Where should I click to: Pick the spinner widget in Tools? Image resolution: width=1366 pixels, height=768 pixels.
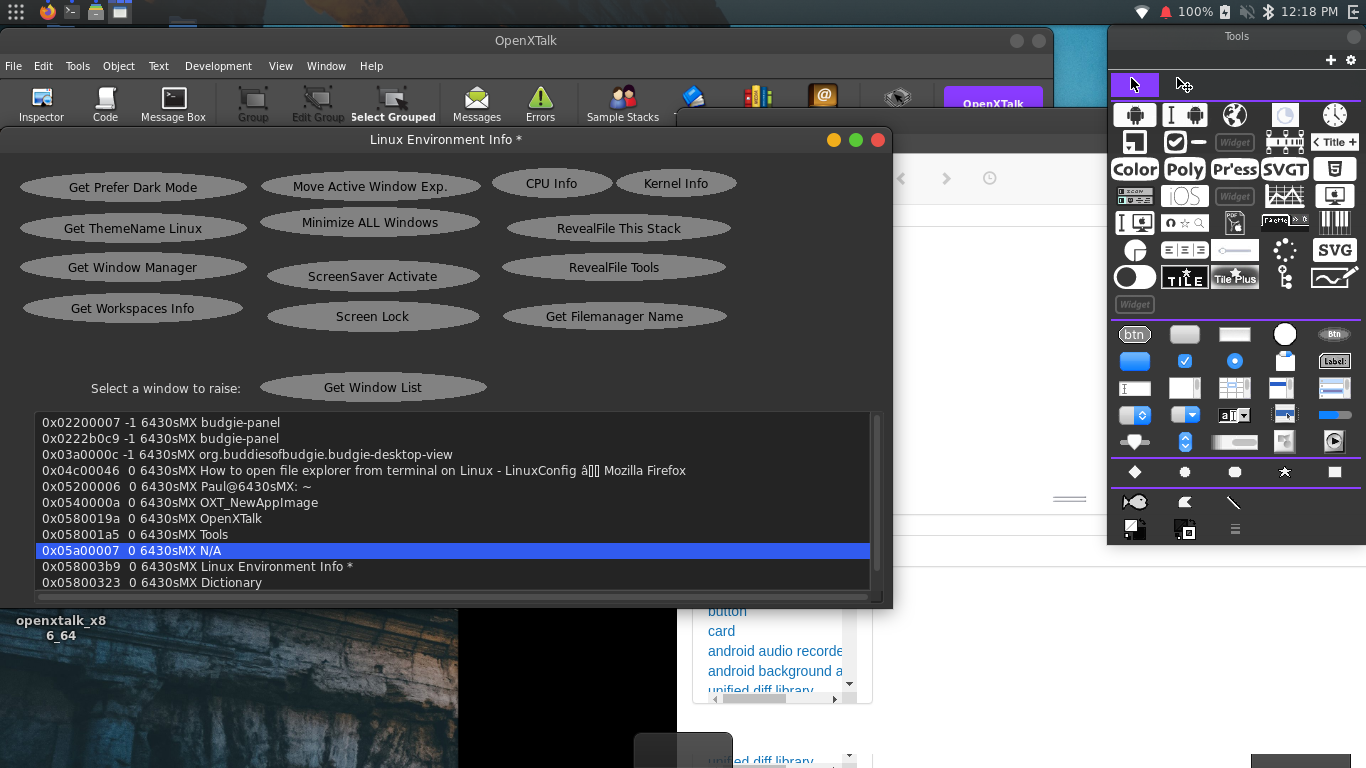[1285, 250]
